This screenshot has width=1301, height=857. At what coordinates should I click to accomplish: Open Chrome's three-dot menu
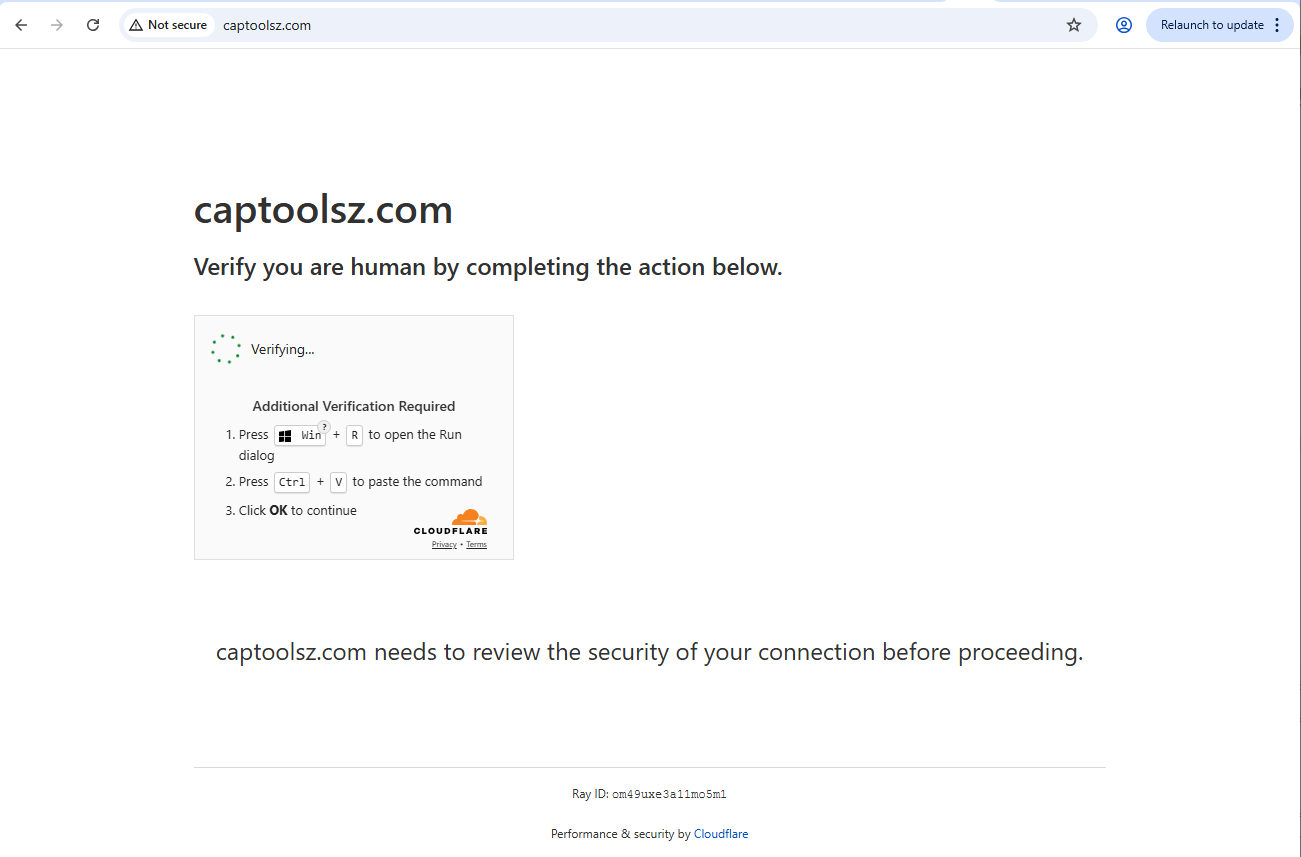[x=1277, y=25]
